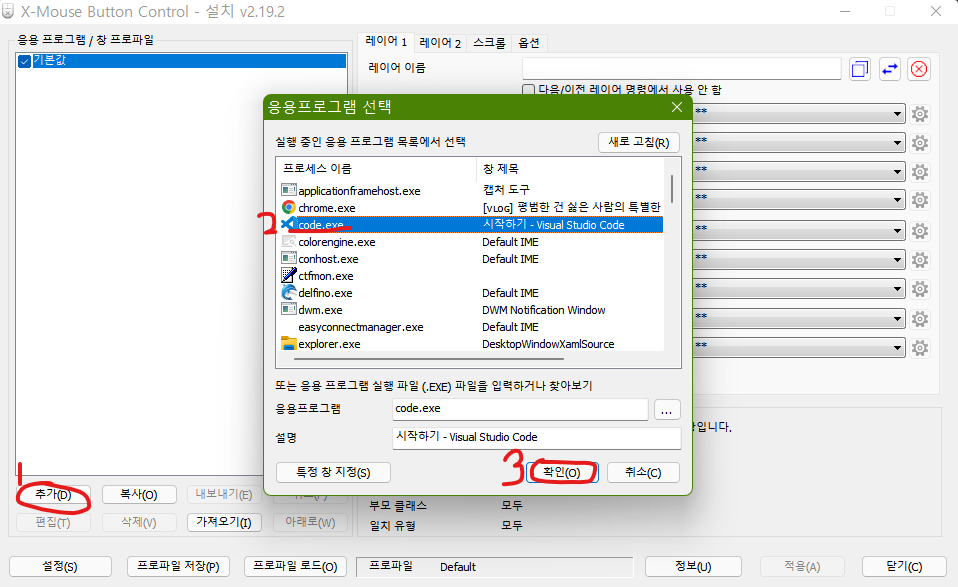Viewport: 958px width, 587px height.
Task: Click the red circled X clear-layer icon
Action: tap(919, 69)
